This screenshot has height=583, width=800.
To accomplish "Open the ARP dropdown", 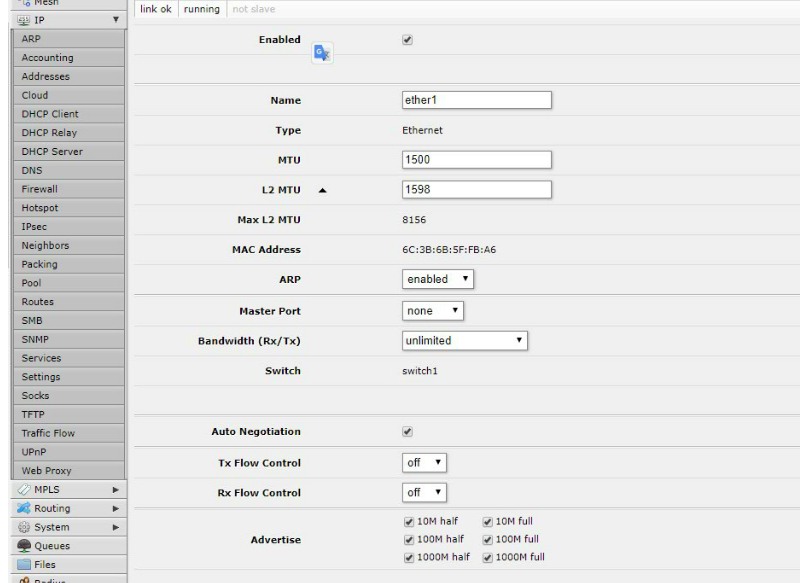I will coord(438,279).
